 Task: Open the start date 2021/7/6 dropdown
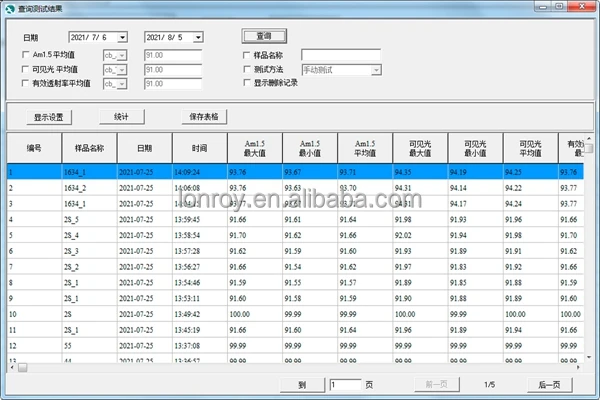tap(123, 37)
